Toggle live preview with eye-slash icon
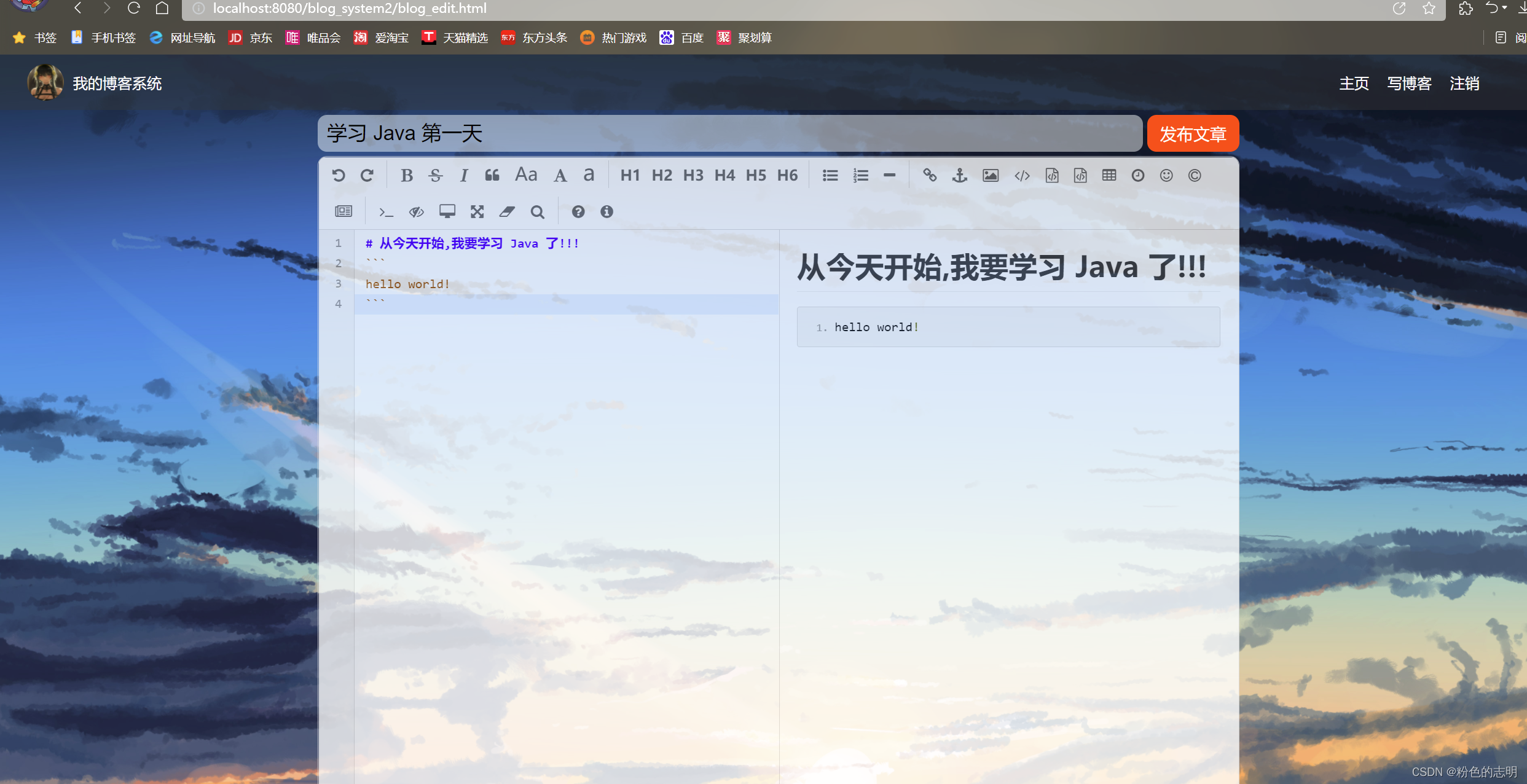The image size is (1527, 784). coord(417,212)
